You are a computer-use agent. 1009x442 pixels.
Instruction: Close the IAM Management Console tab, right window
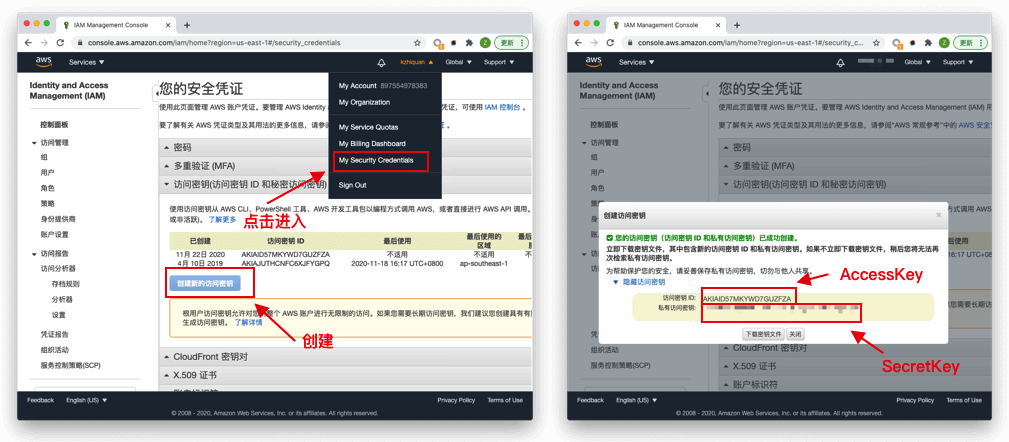tap(719, 25)
